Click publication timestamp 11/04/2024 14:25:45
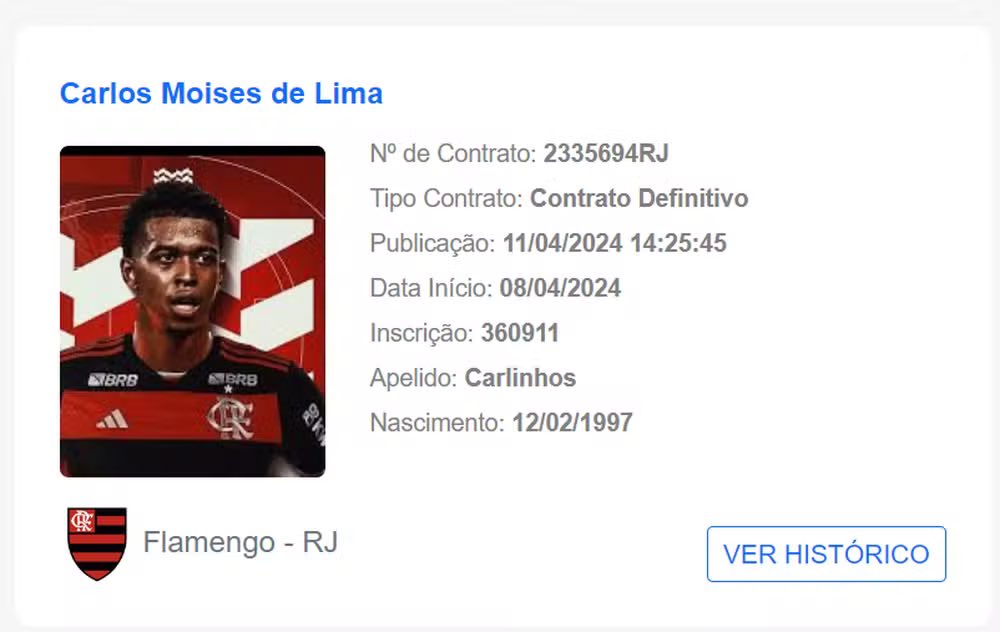 [x=614, y=243]
